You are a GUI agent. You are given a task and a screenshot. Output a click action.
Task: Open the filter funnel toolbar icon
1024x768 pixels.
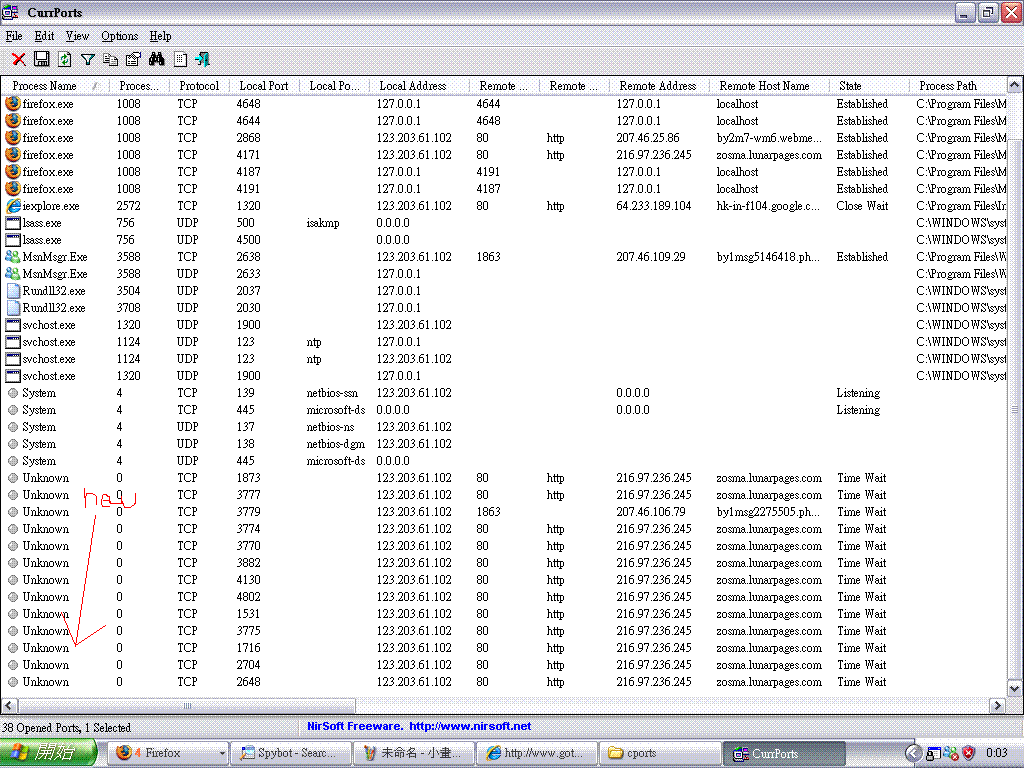pos(88,60)
